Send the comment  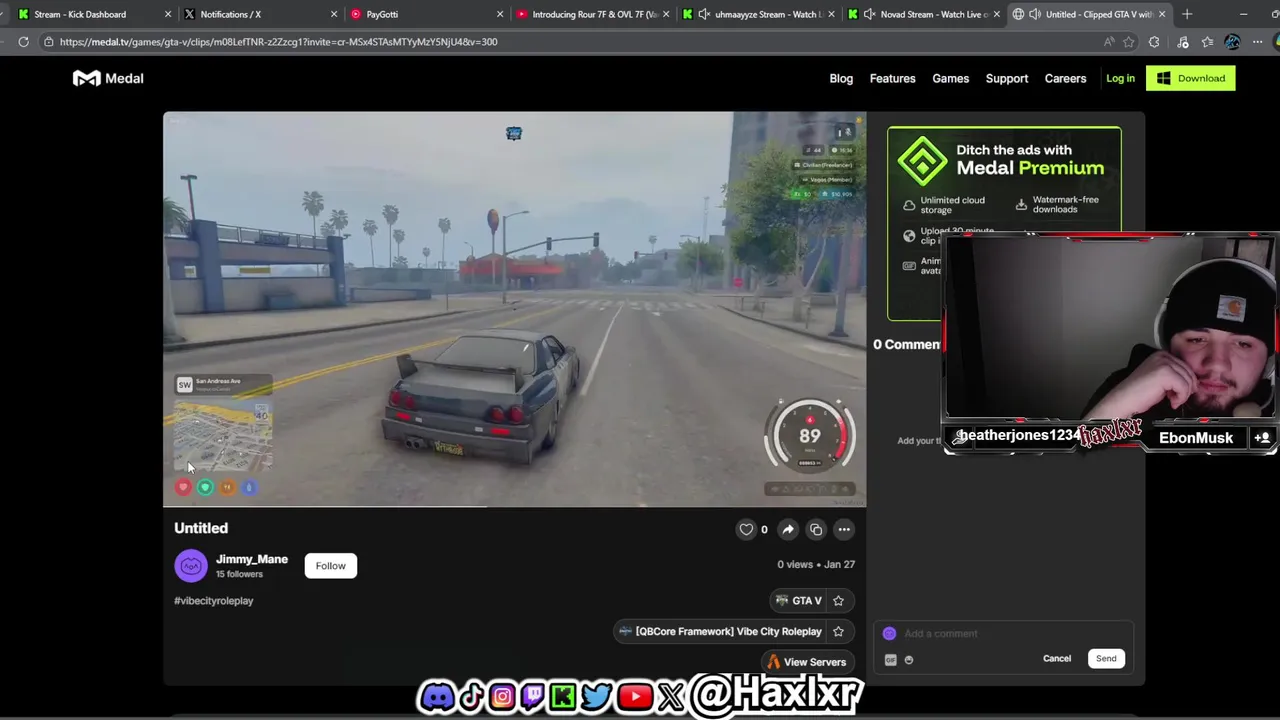point(1106,658)
